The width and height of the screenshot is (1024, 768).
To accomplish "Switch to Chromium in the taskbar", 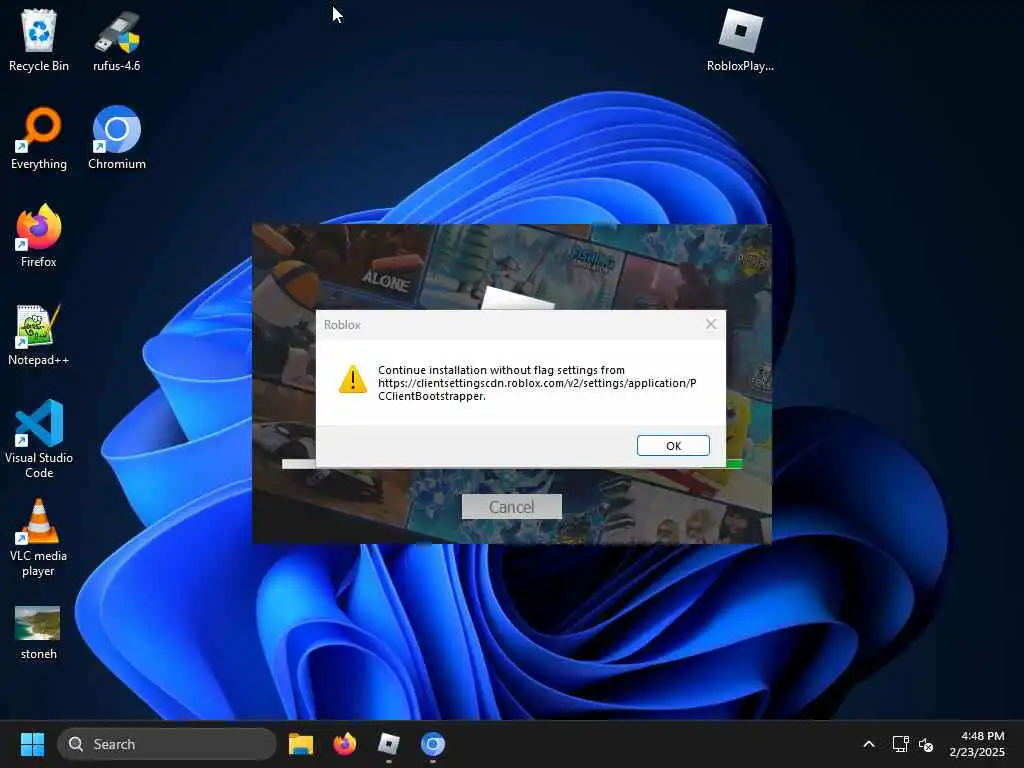I will 432,744.
